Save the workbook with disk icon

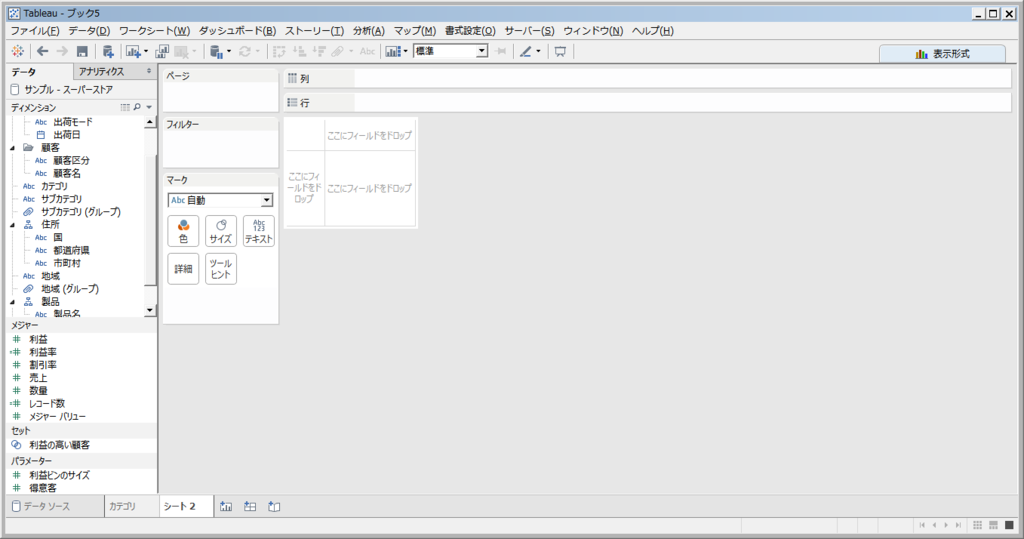[x=82, y=51]
